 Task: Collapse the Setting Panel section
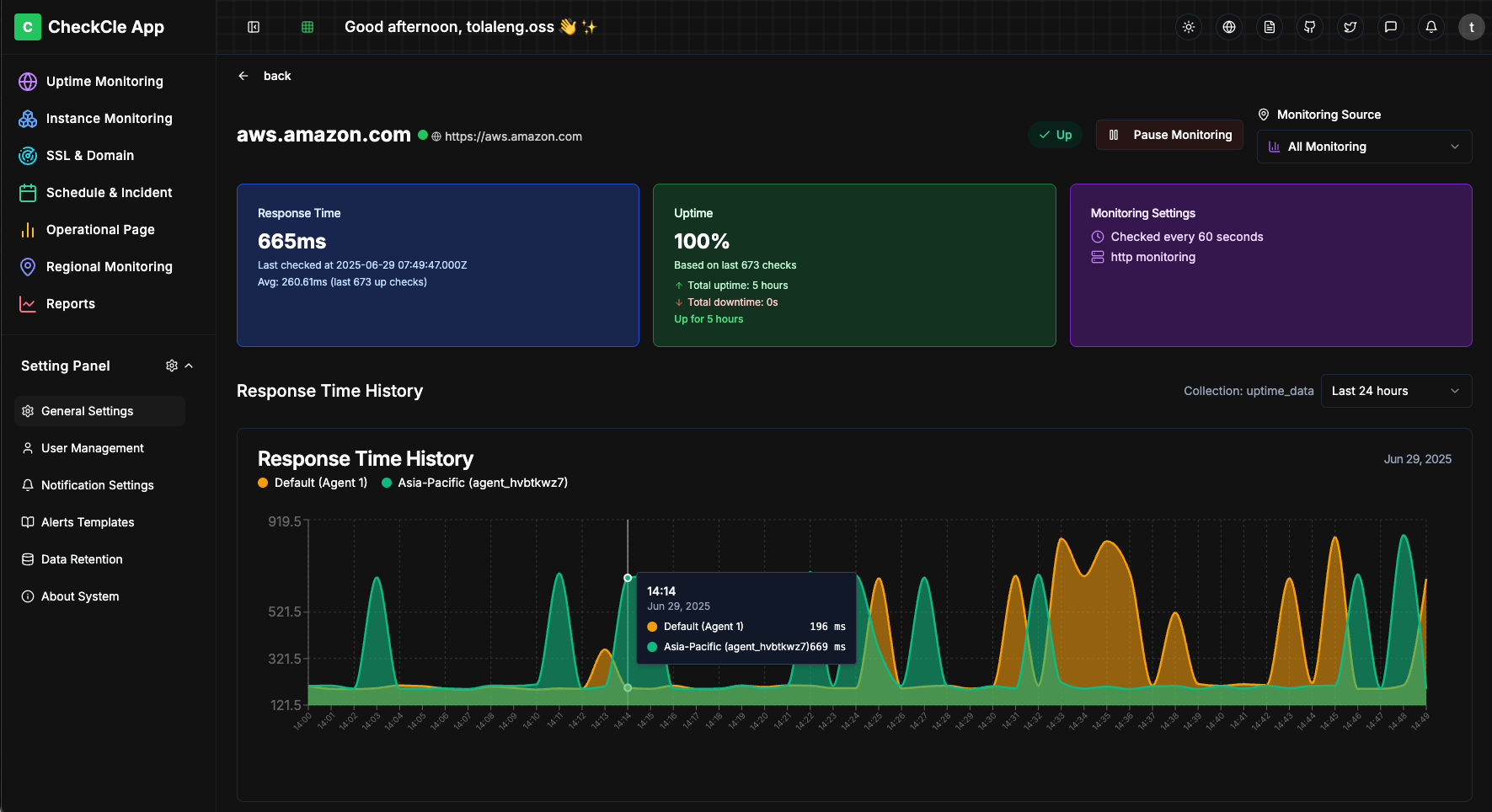pyautogui.click(x=190, y=365)
